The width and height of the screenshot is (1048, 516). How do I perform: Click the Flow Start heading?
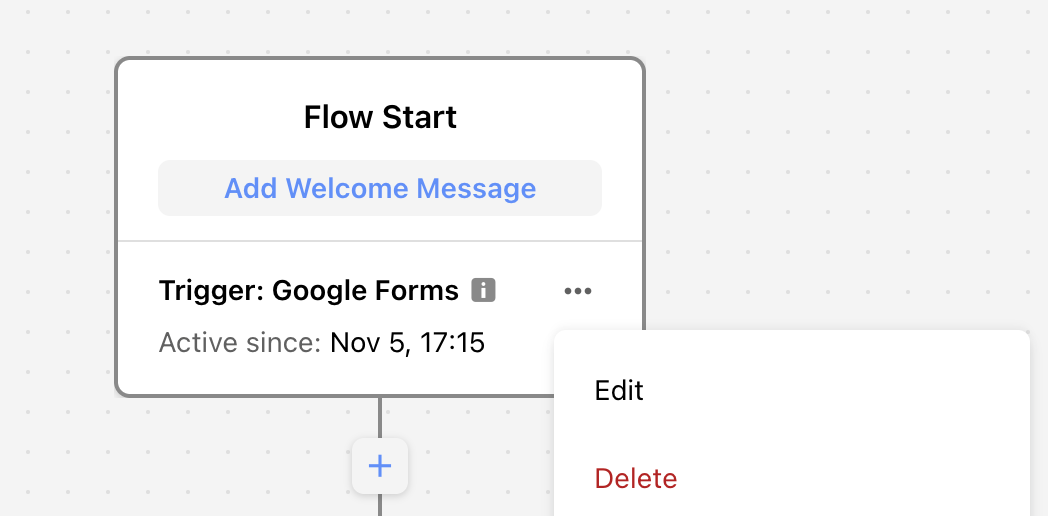point(380,117)
